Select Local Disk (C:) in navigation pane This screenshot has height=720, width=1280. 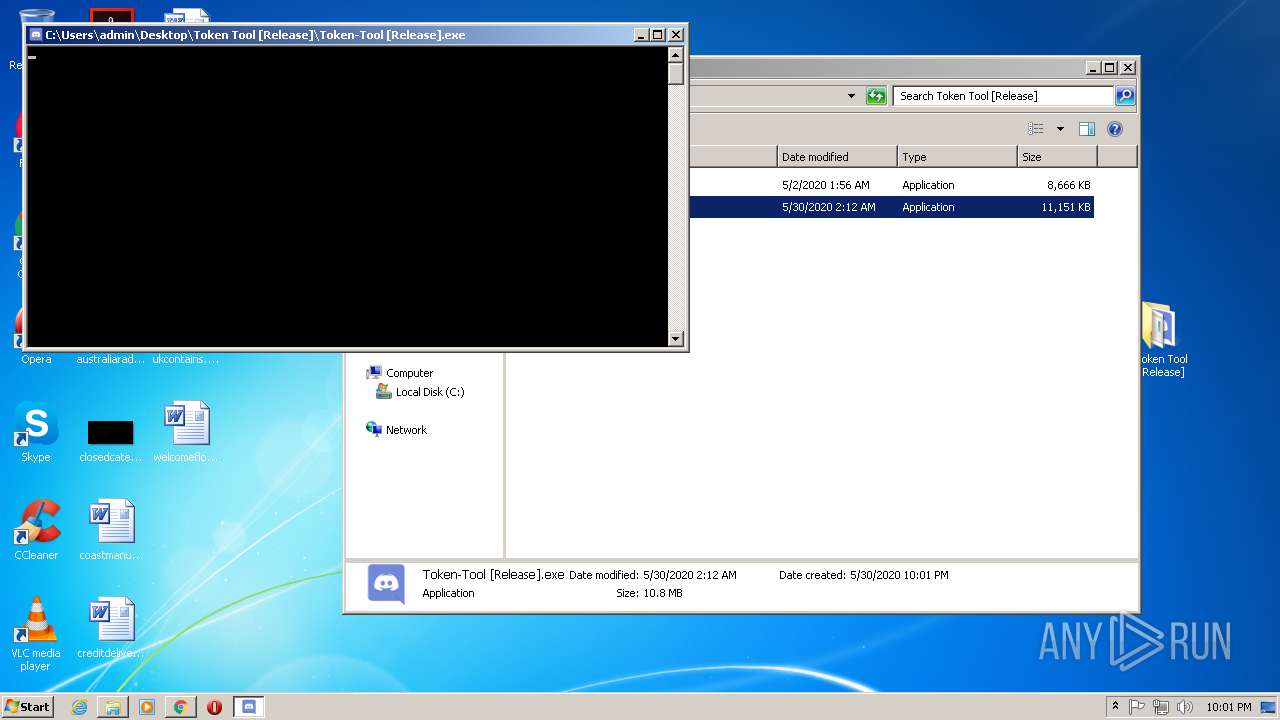pos(420,392)
